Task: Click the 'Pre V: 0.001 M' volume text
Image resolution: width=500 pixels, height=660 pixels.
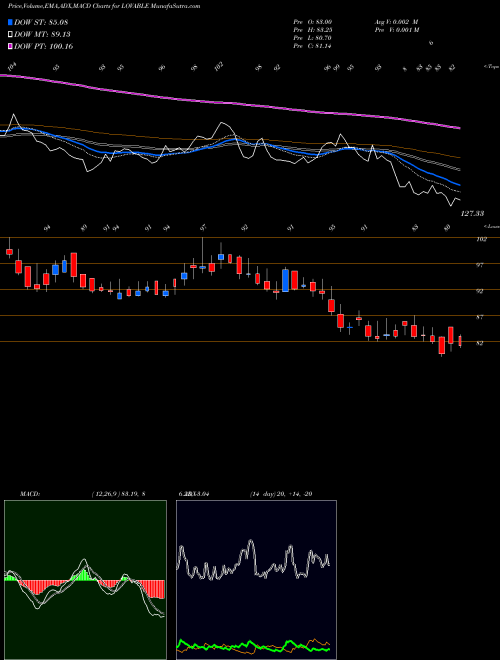Action: pyautogui.click(x=397, y=30)
